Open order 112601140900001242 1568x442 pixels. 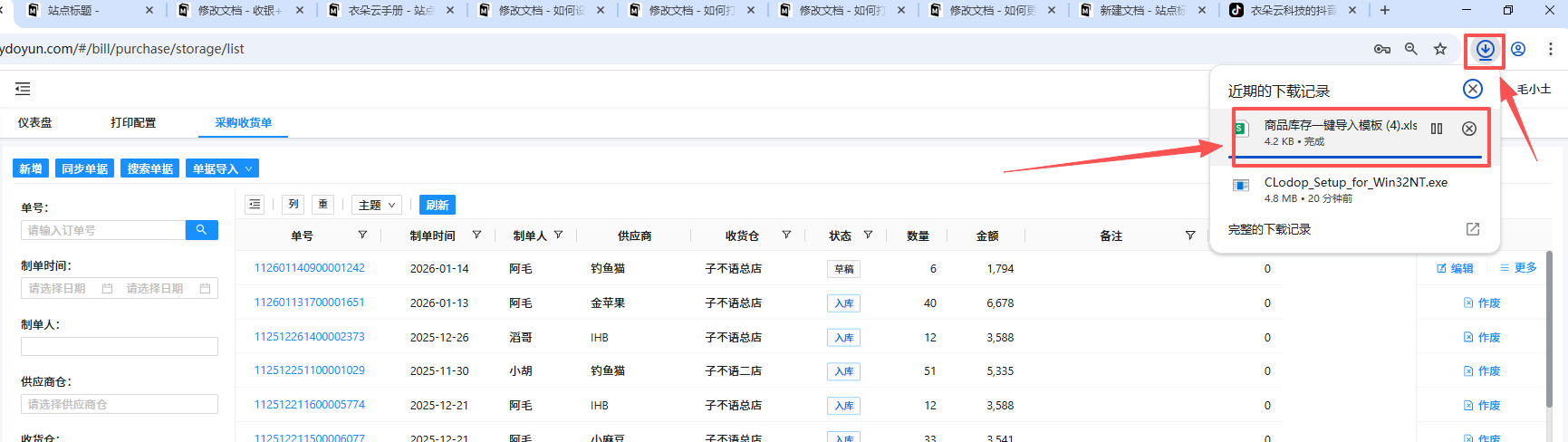tap(309, 268)
